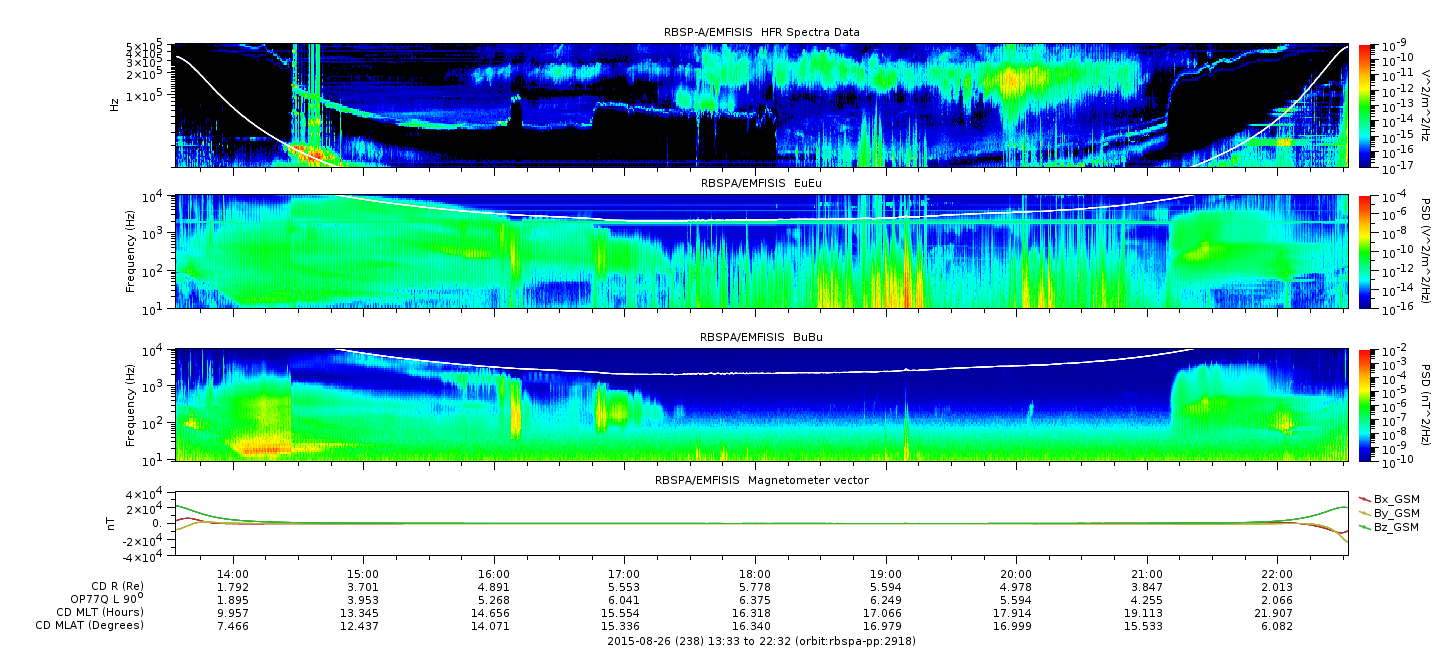Viewport: 1447px width, 658px height.
Task: Click the HFR Spectra Data title
Action: [x=761, y=32]
